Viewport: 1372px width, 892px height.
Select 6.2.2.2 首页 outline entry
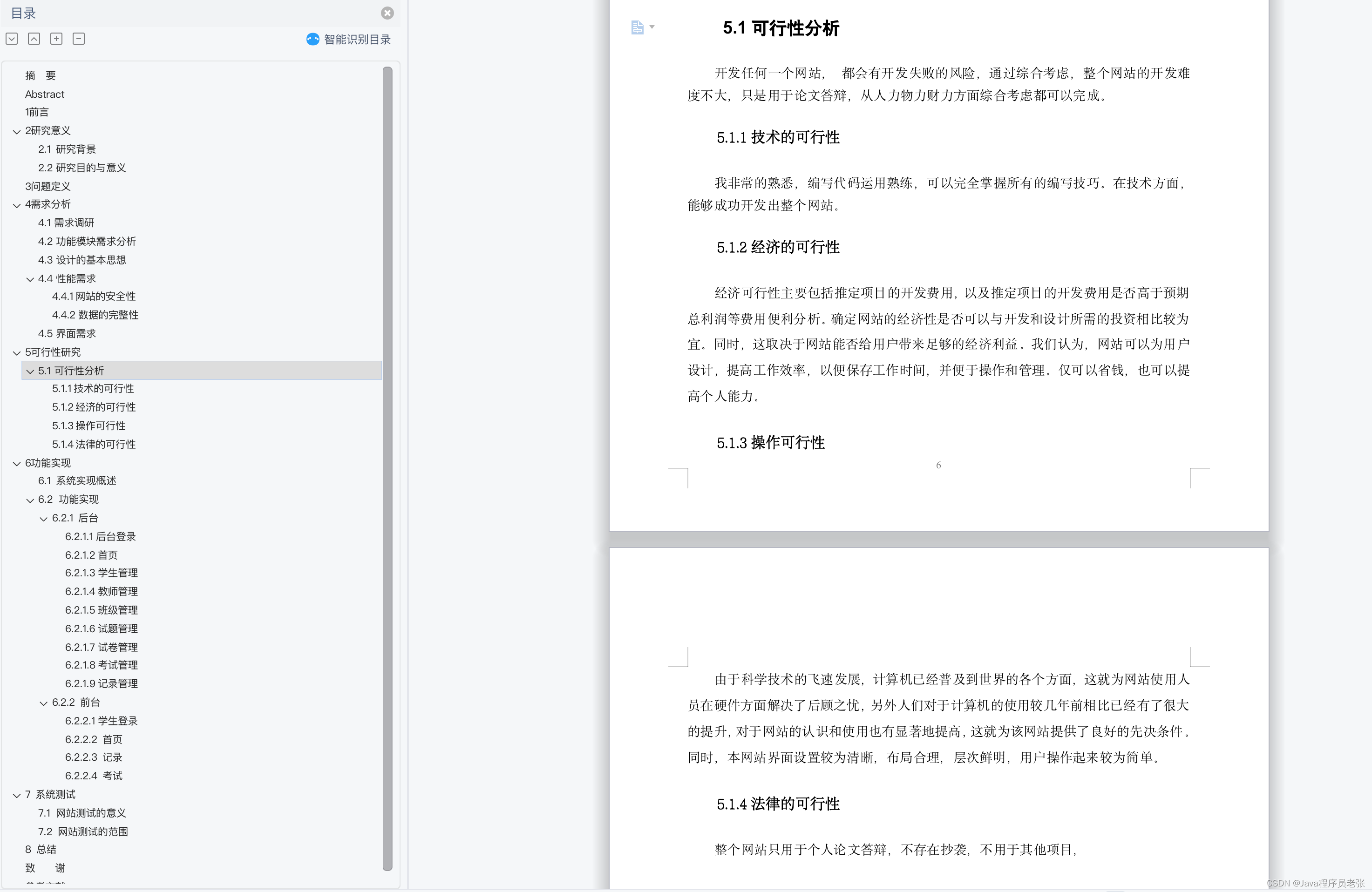click(94, 739)
